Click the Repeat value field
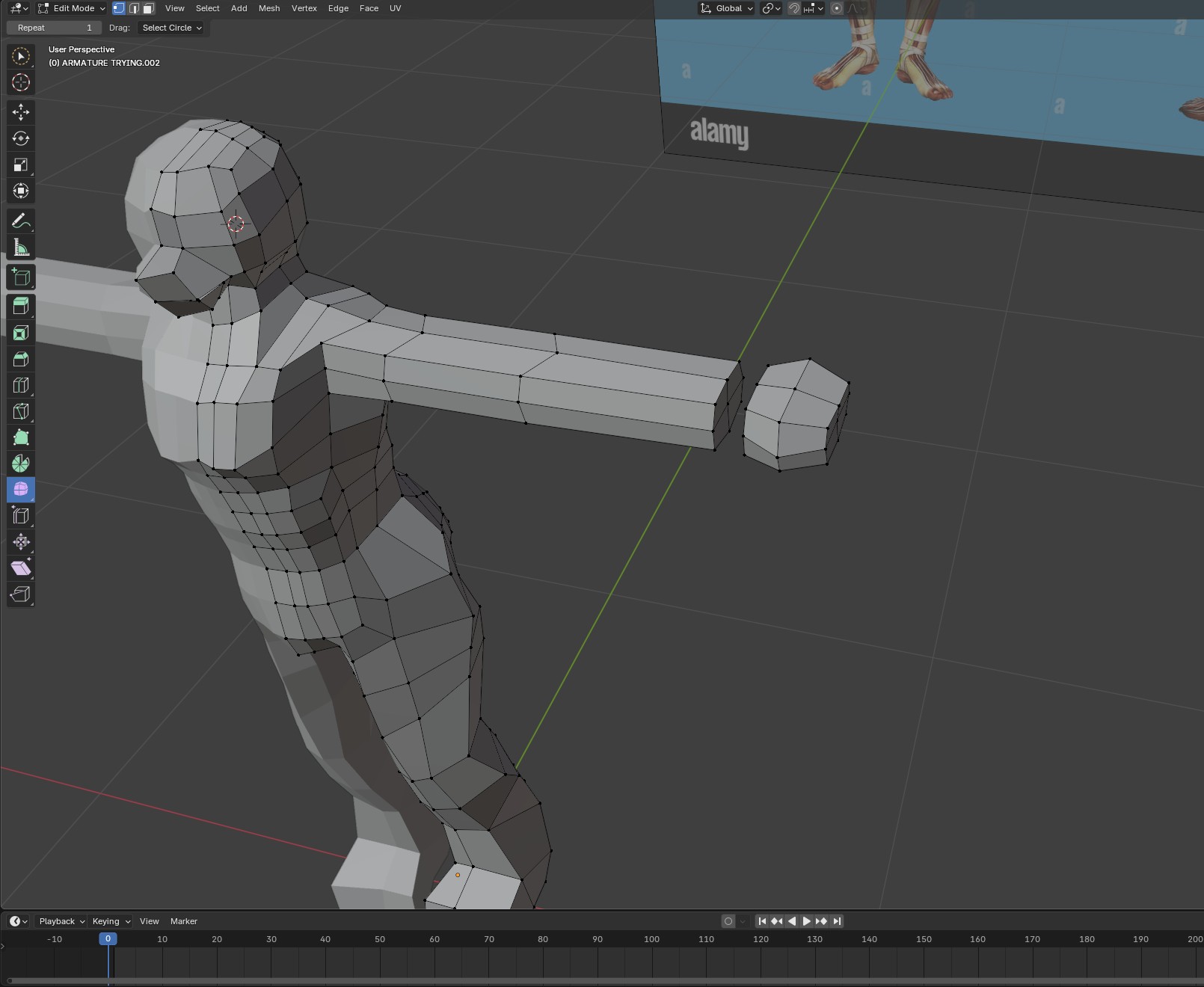 click(54, 28)
